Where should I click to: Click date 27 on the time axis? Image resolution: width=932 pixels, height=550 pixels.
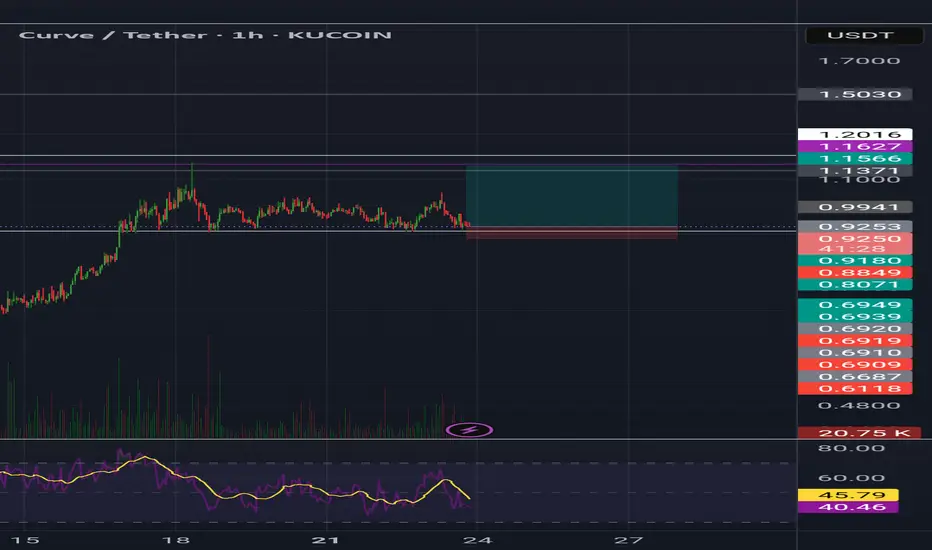pyautogui.click(x=628, y=540)
